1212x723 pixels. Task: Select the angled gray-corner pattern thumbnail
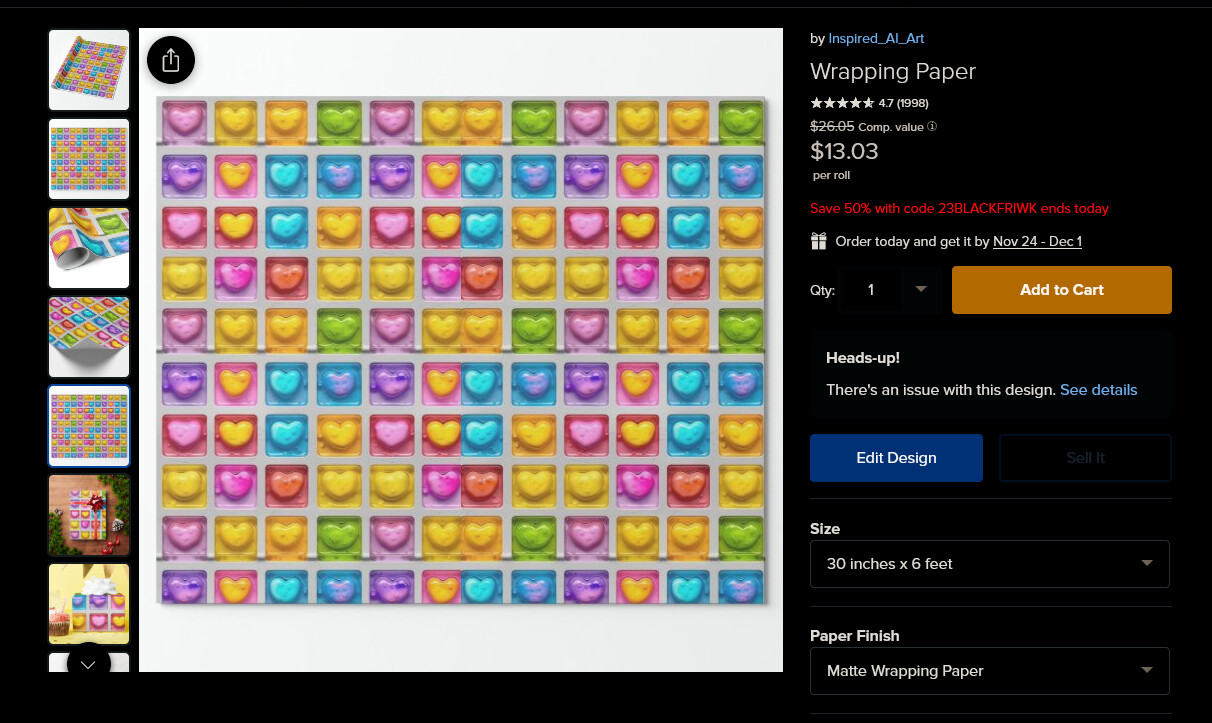89,337
